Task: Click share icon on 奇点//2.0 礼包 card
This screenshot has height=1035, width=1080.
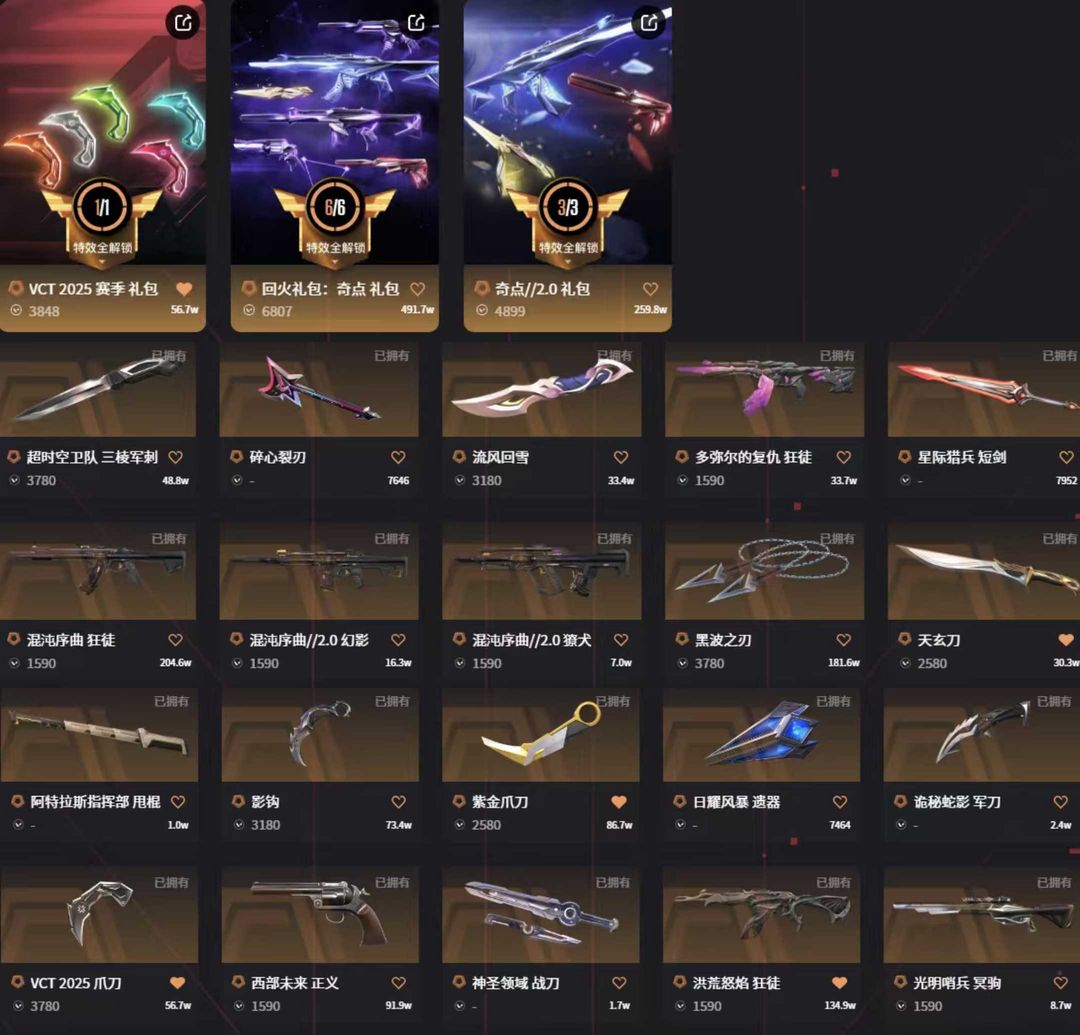Action: click(648, 23)
